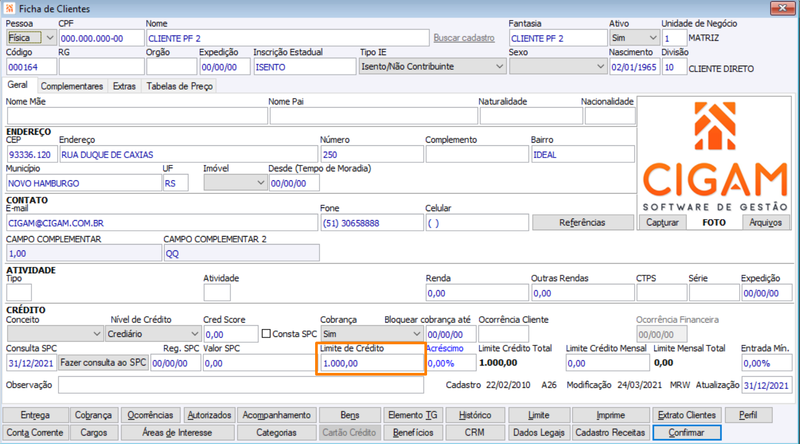Image resolution: width=800 pixels, height=444 pixels.
Task: Open the Tabelas de Preço tab
Action: [x=180, y=86]
